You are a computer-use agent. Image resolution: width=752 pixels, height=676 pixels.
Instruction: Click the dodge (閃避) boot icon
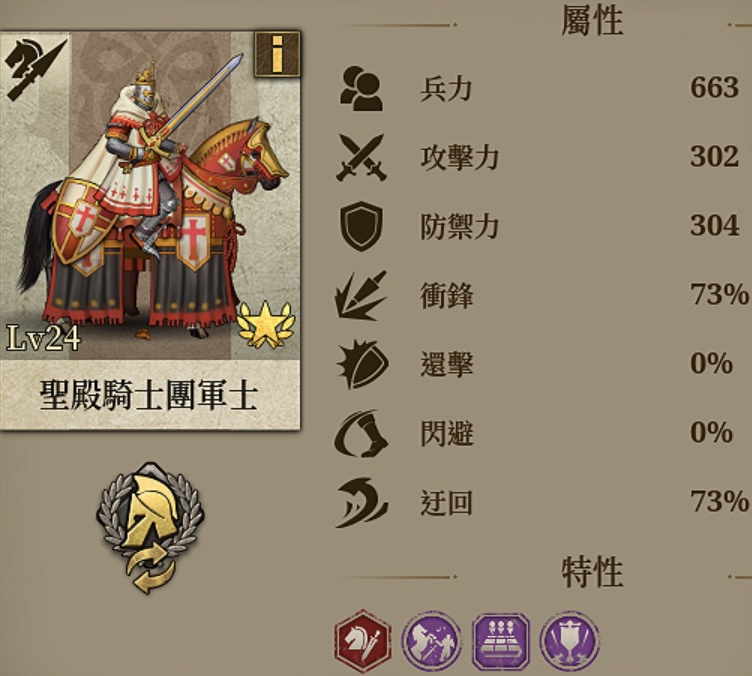[361, 433]
